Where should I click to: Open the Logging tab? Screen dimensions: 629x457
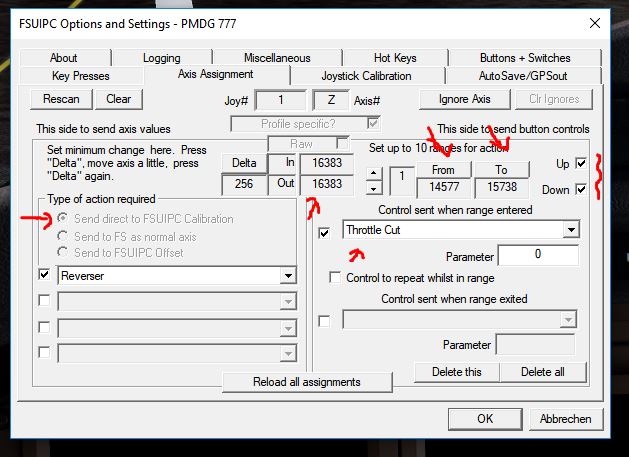(162, 58)
